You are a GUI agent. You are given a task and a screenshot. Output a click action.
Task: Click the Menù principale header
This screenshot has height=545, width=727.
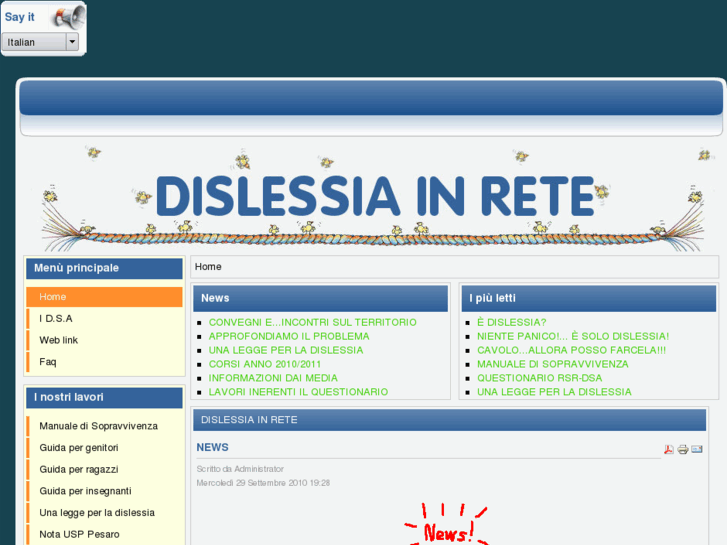point(104,269)
